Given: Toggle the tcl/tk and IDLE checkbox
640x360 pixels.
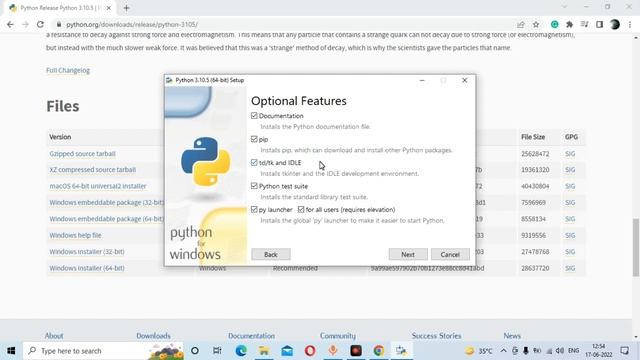Looking at the screenshot, I should pyautogui.click(x=254, y=162).
